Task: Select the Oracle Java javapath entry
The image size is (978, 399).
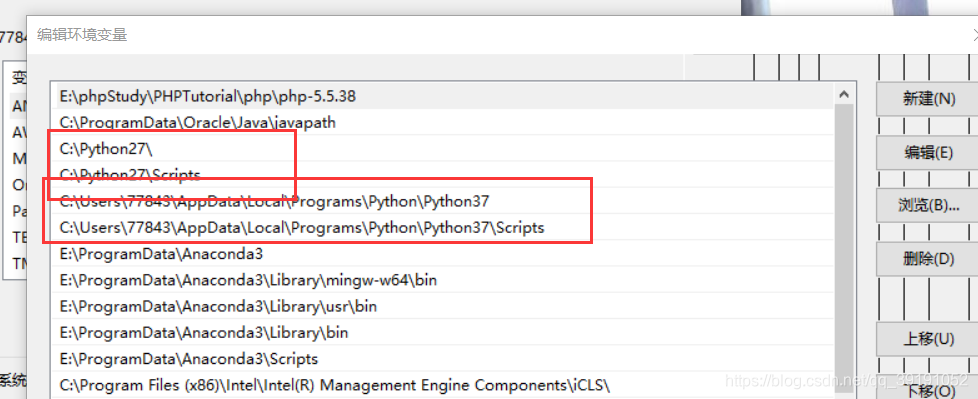Action: point(443,122)
